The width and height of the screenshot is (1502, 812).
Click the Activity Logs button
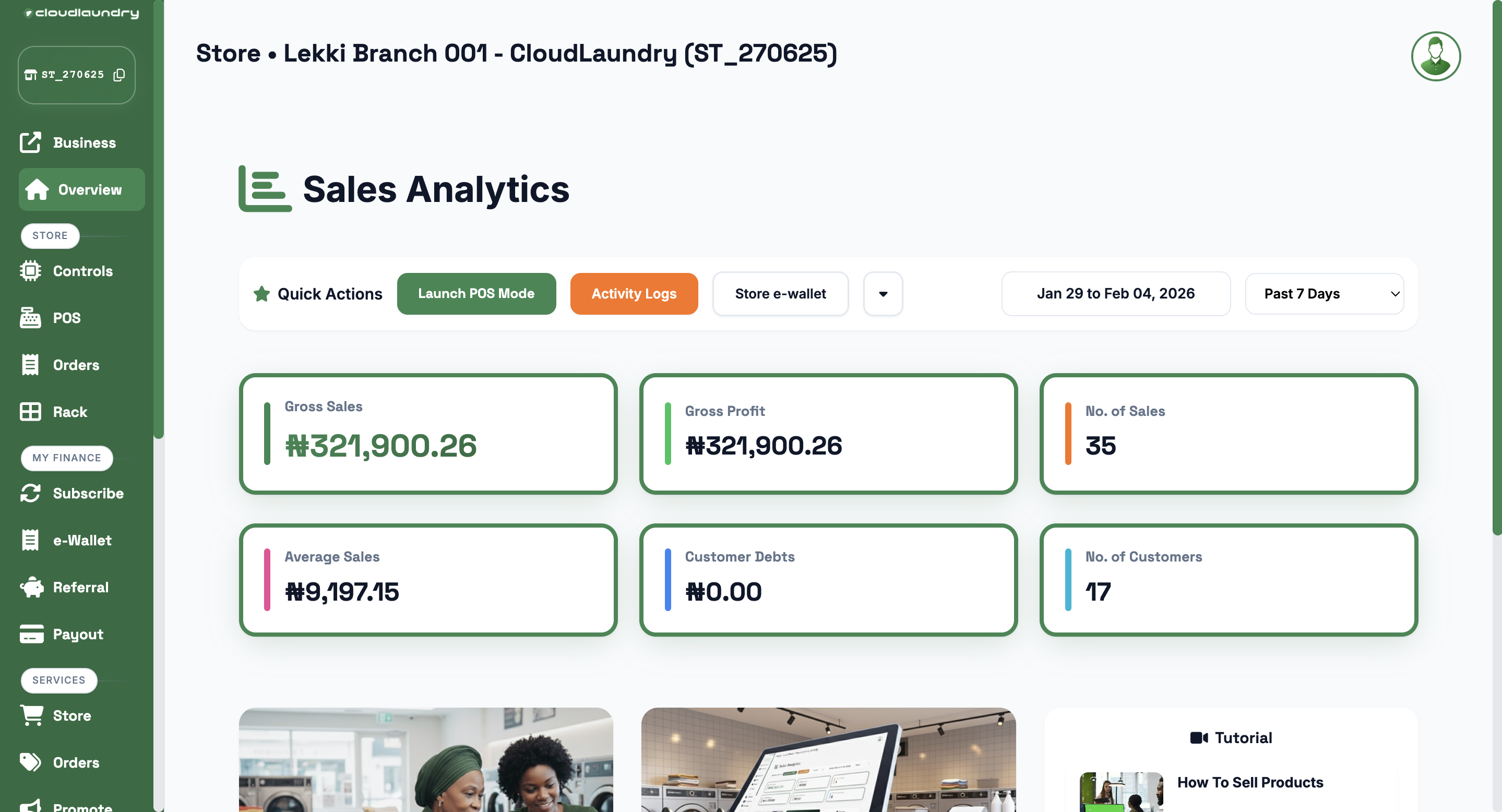[634, 294]
